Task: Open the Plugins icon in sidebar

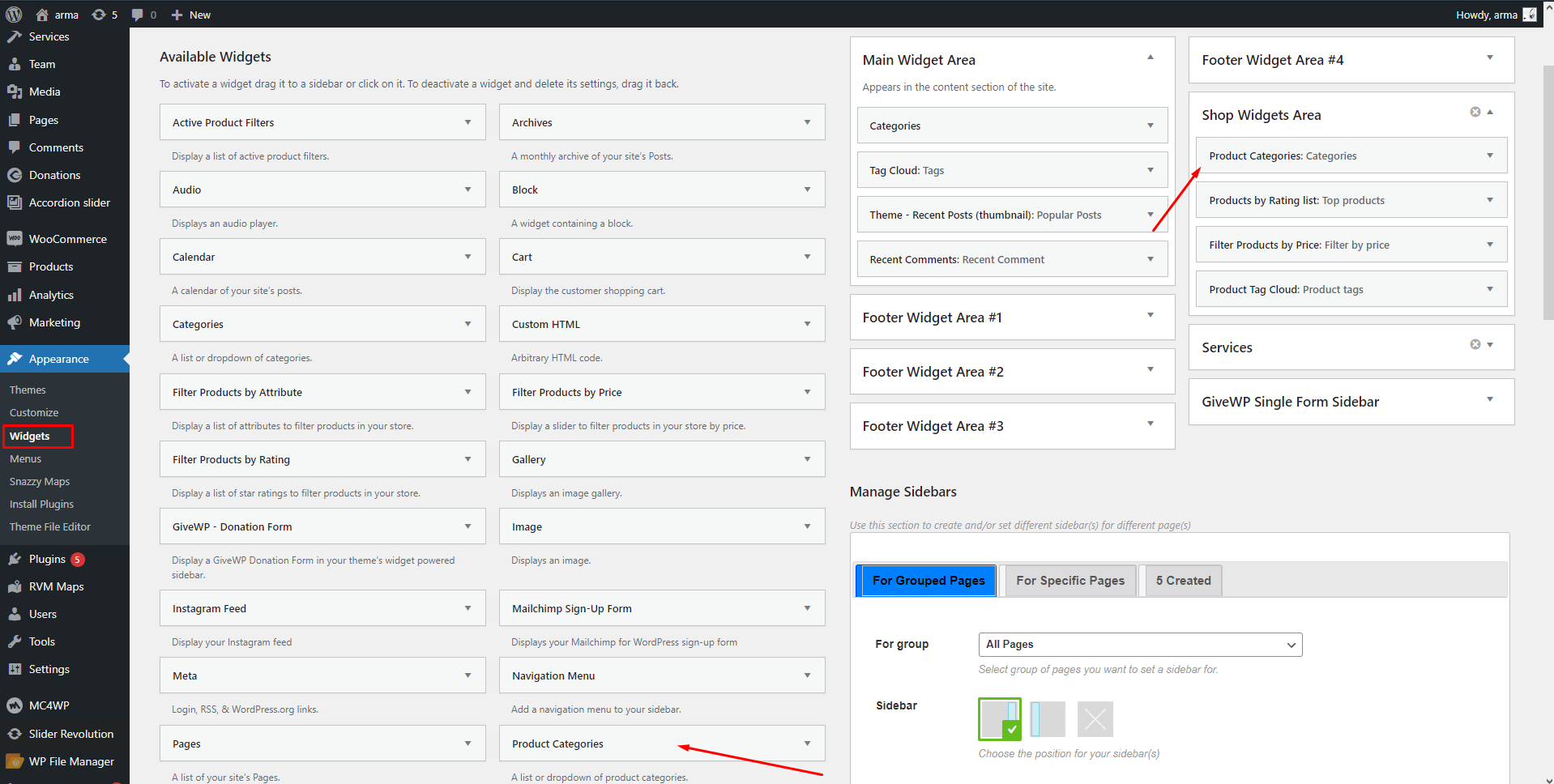Action: (15, 559)
